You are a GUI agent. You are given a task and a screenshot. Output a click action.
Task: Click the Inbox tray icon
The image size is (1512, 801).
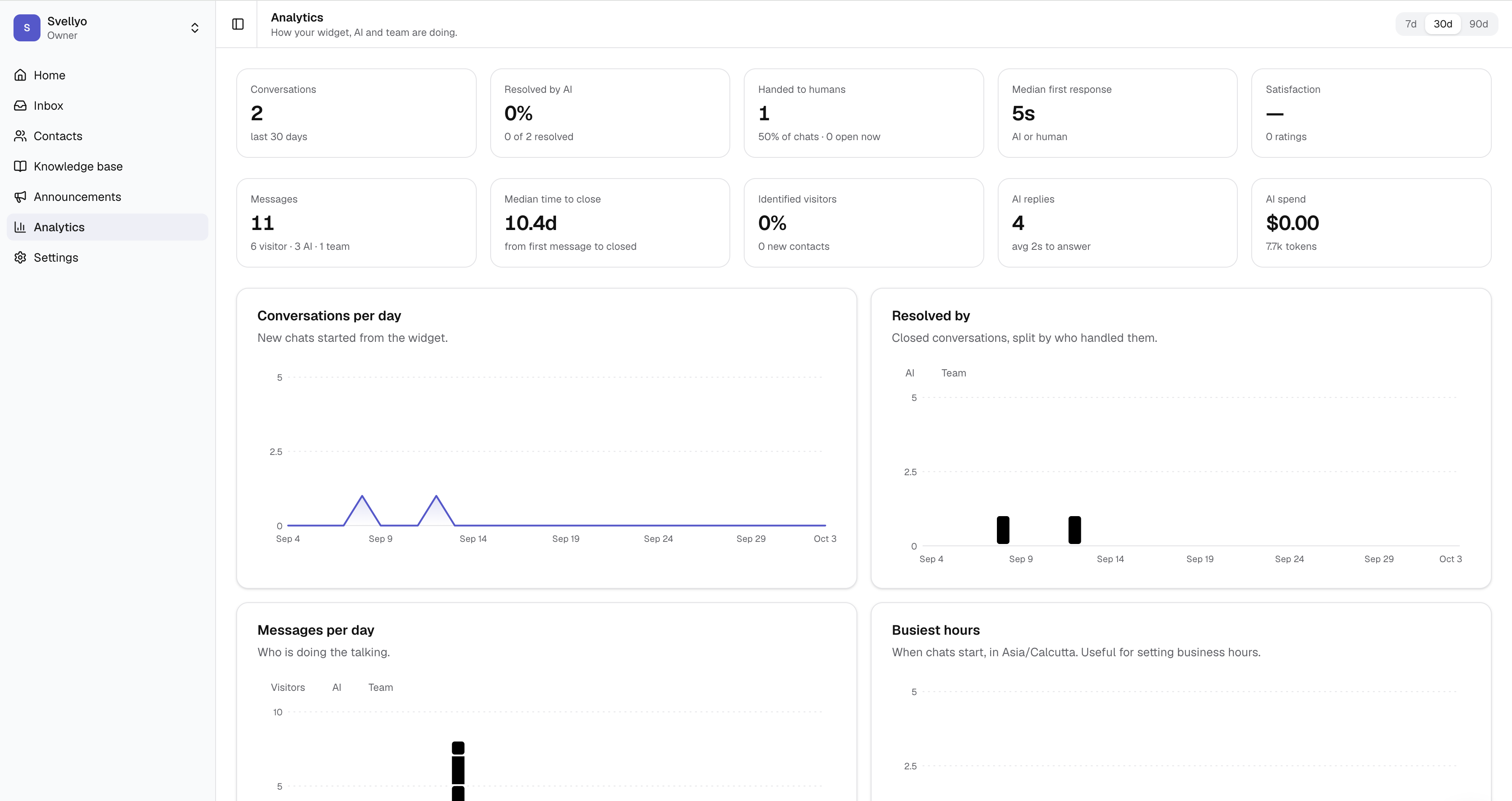pyautogui.click(x=21, y=106)
